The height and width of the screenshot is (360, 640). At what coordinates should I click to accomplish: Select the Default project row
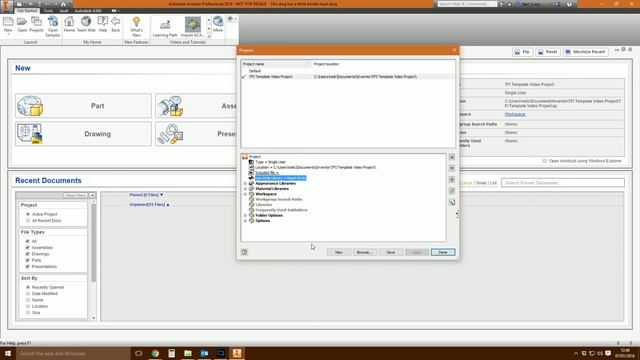tap(348, 71)
